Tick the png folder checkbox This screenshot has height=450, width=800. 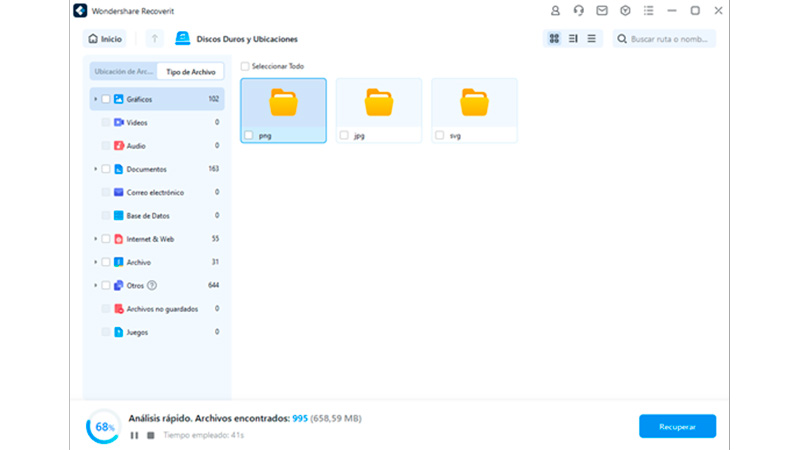click(x=249, y=134)
